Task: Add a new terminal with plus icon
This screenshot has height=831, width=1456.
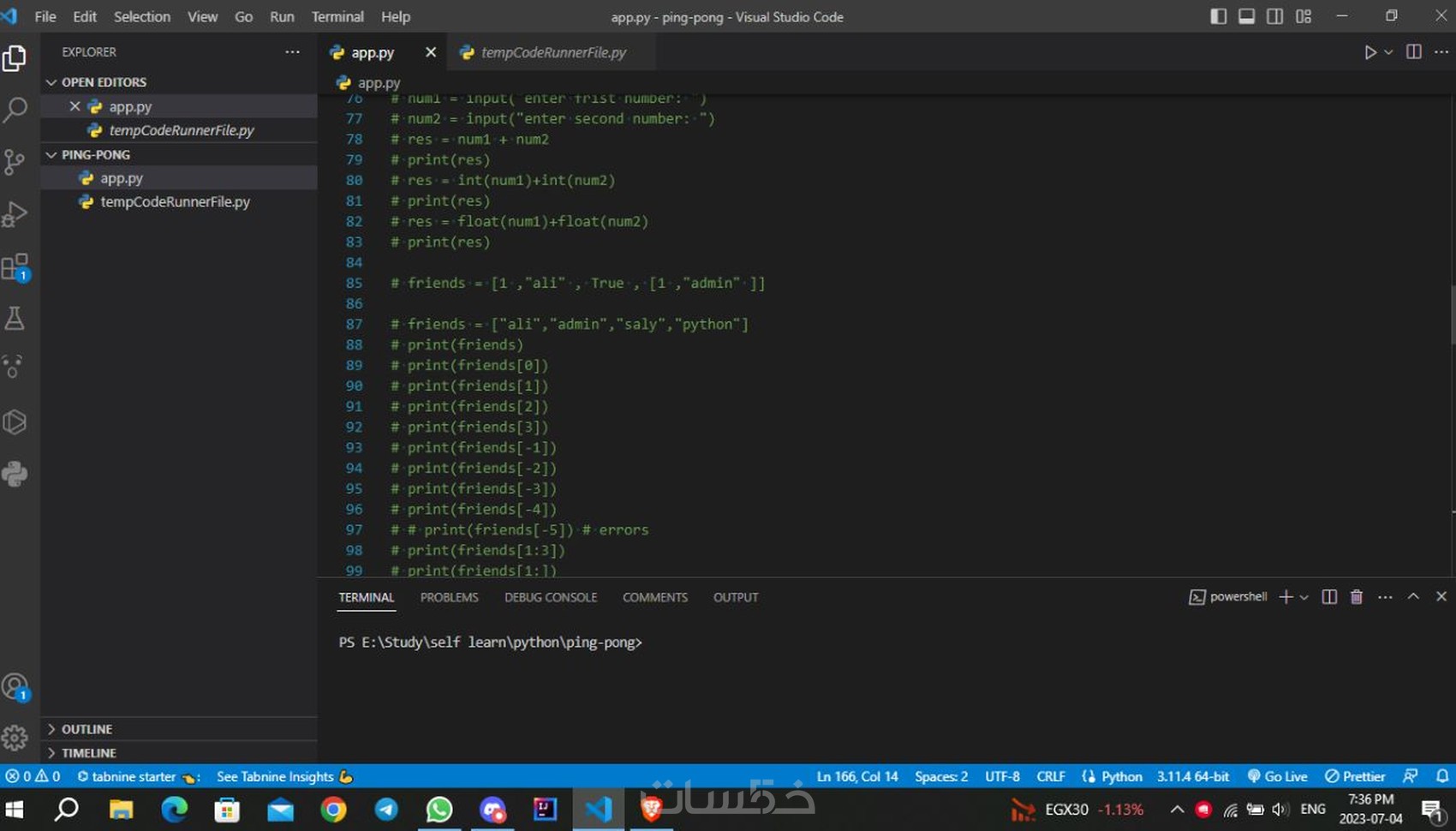Action: (x=1286, y=597)
